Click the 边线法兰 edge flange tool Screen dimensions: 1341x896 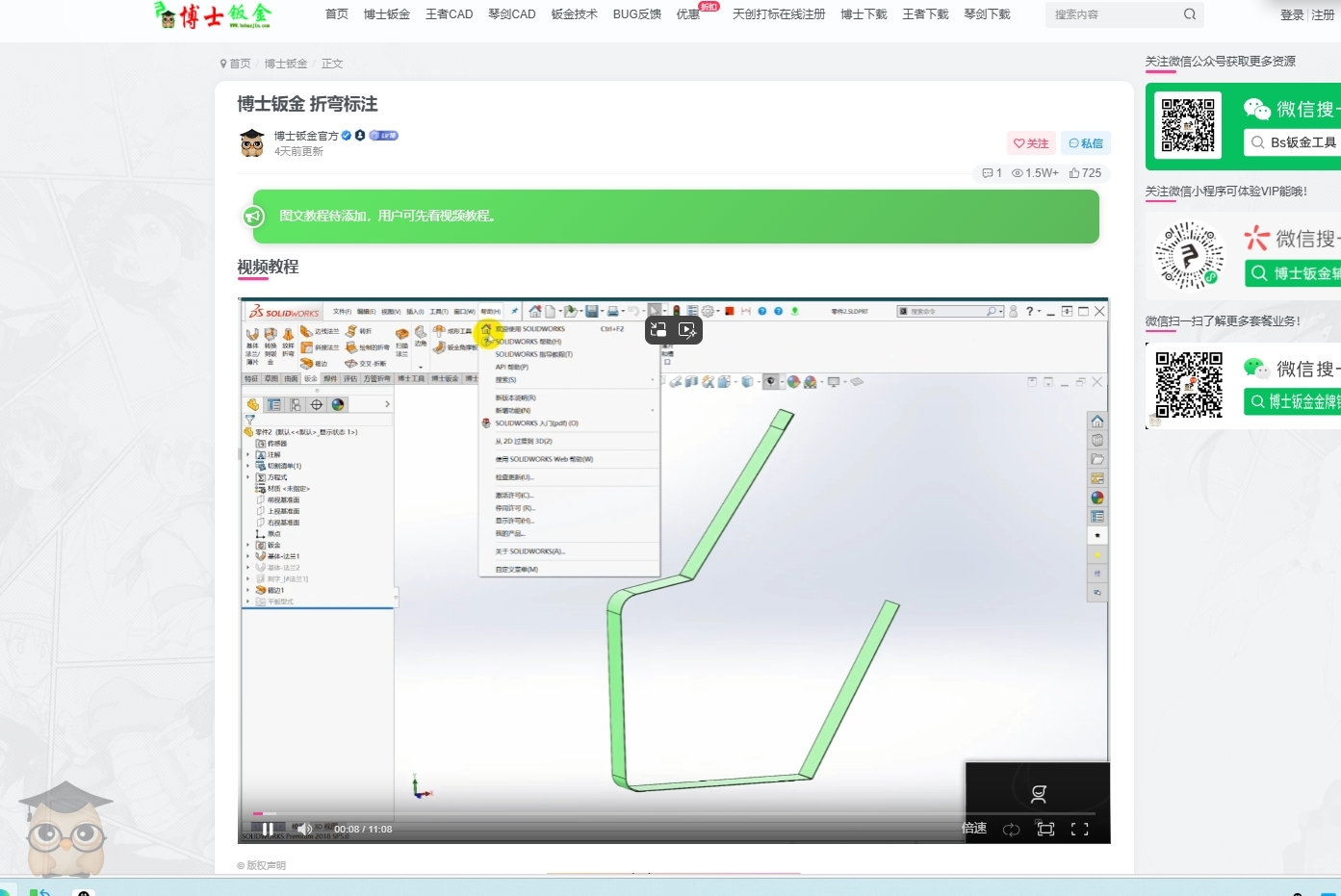tap(320, 331)
